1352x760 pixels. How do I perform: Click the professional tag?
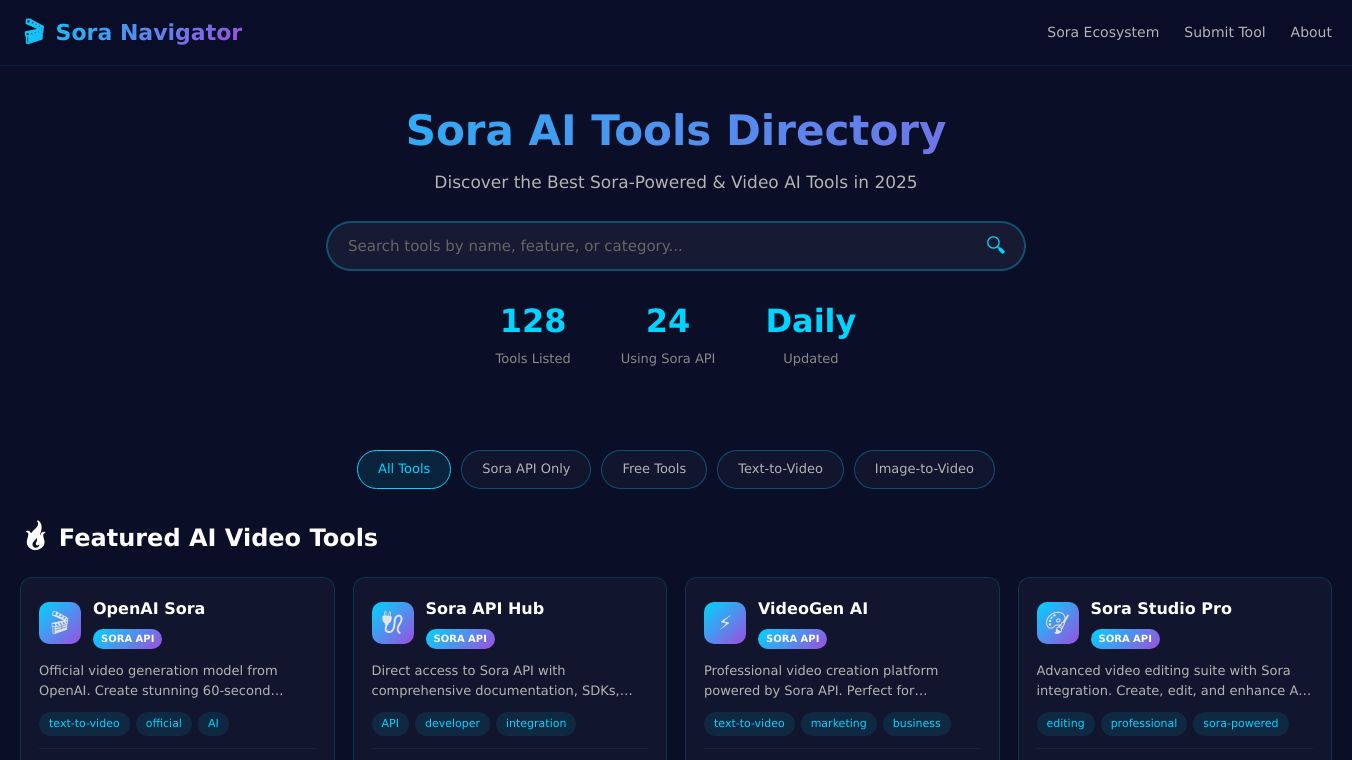point(1144,724)
